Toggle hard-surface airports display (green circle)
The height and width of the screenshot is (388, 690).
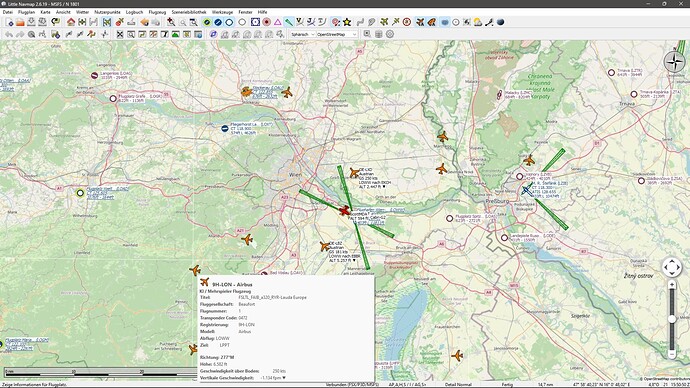point(207,22)
